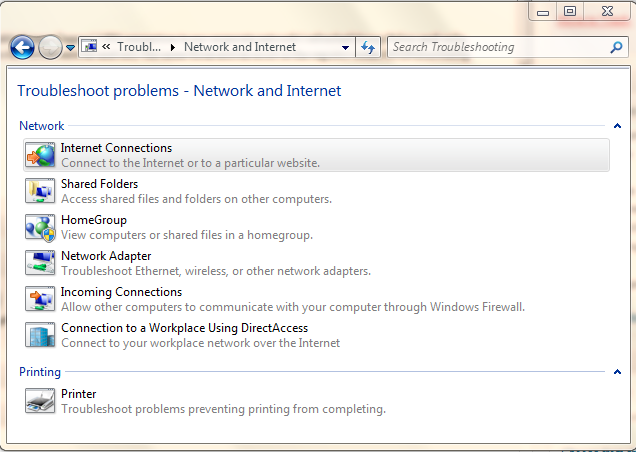Open the Internet Connections troubleshooter
Screen dimensions: 636x452
(116, 148)
